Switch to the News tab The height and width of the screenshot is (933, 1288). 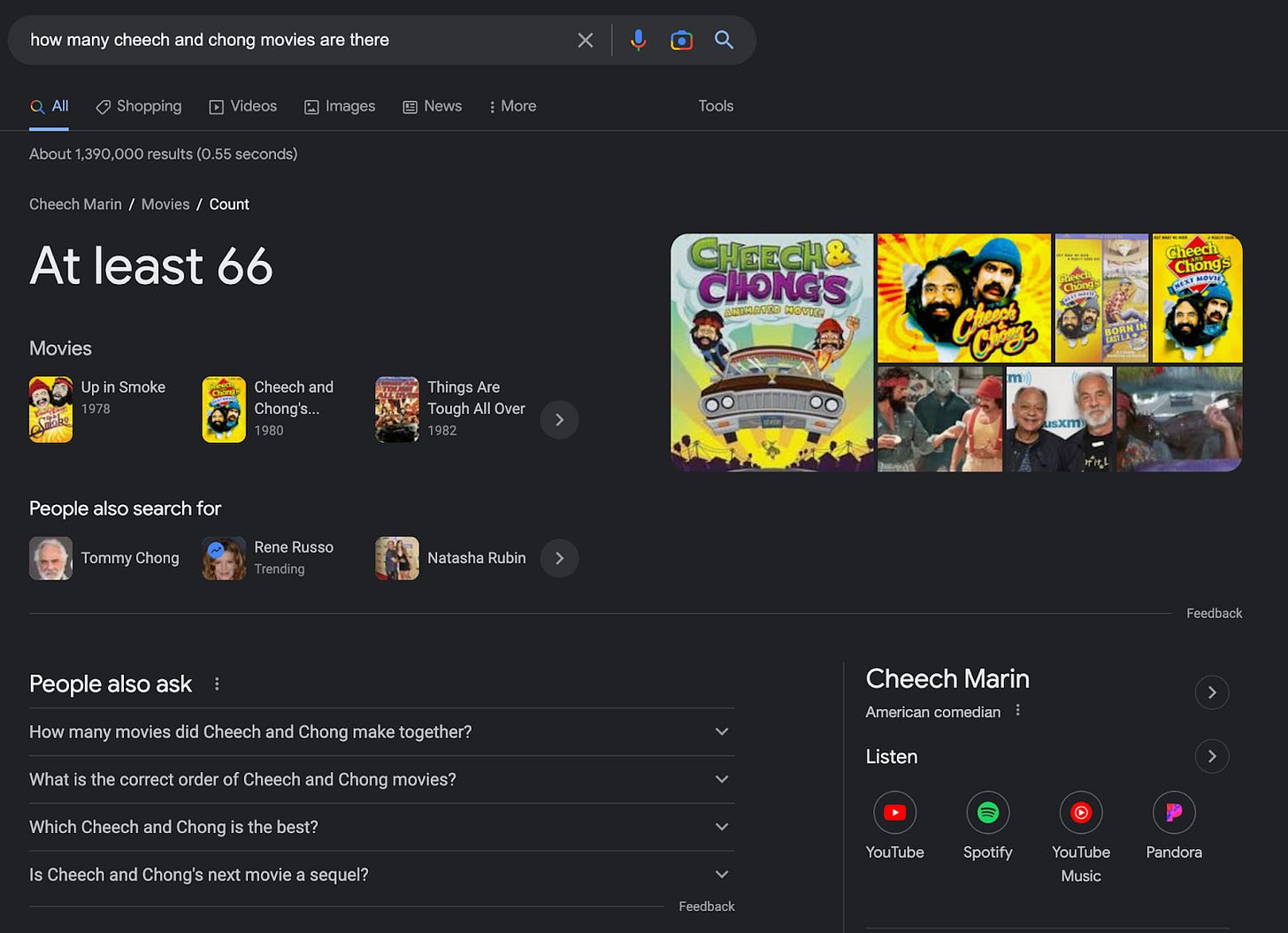pyautogui.click(x=433, y=106)
